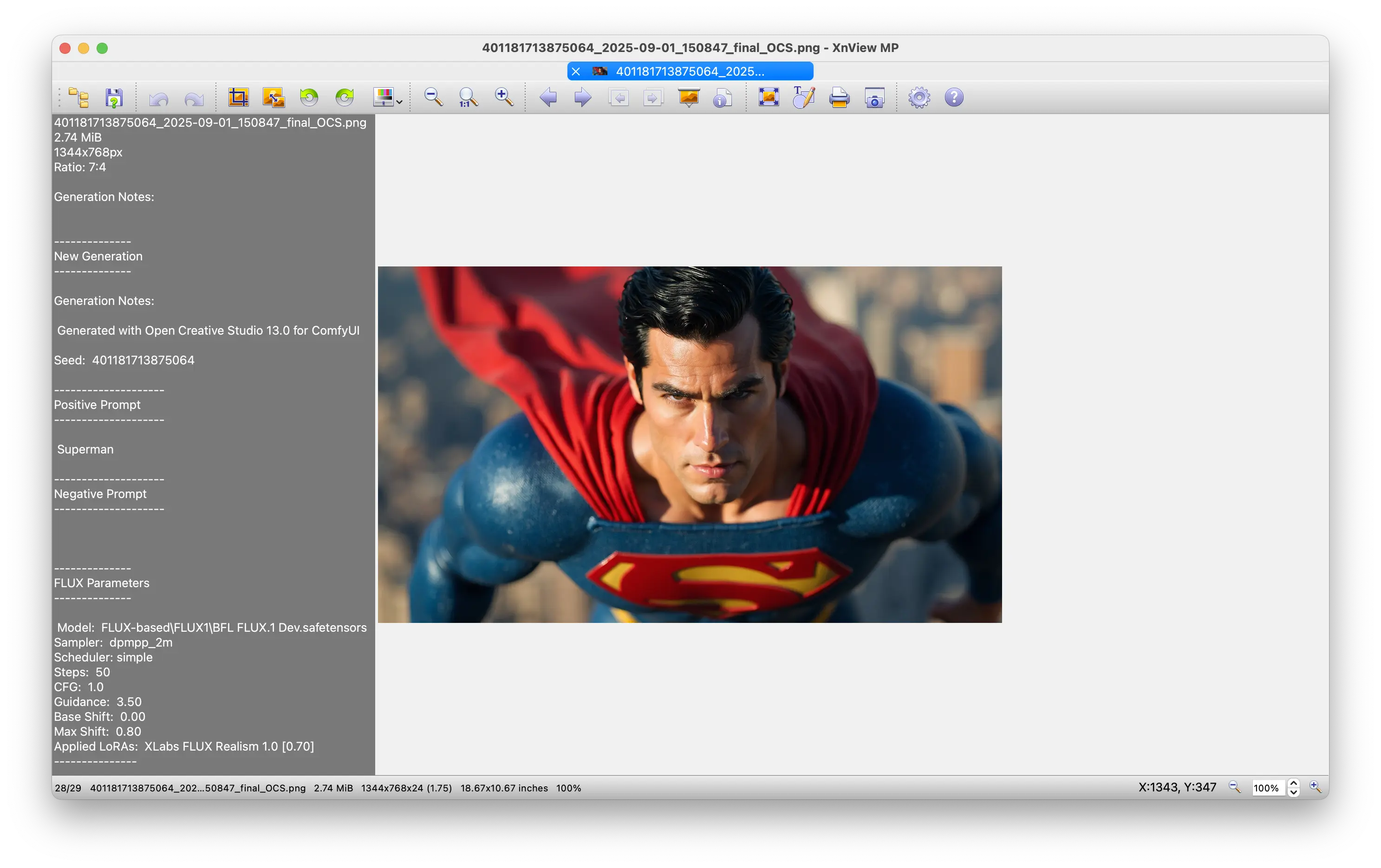
Task: Open the Resize image tool
Action: coord(274,97)
